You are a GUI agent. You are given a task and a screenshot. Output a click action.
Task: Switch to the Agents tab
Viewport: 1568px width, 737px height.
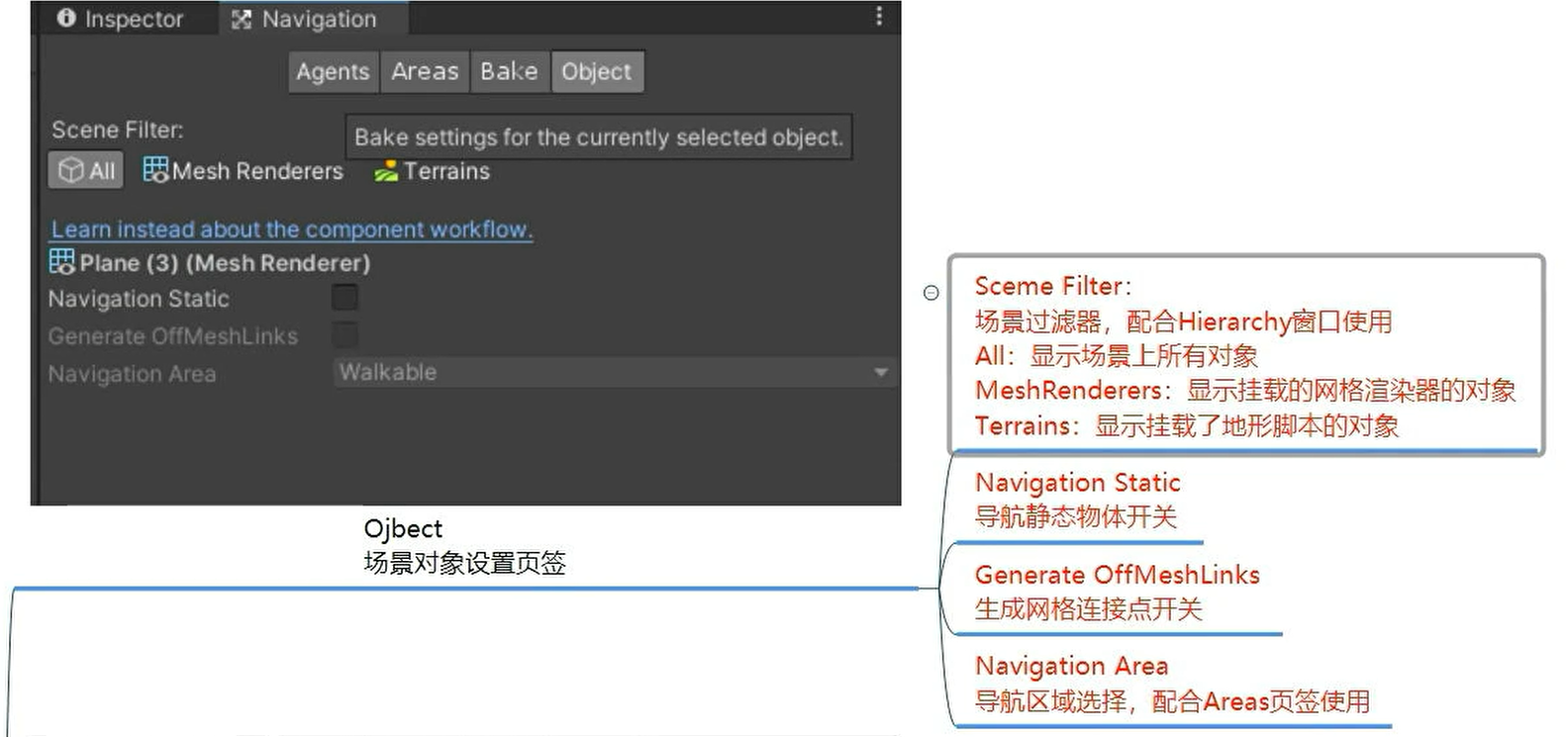pos(333,71)
